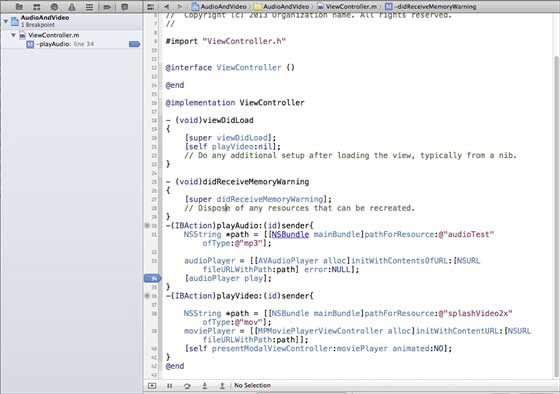Collapse the ViewController.m disclosure triangle
The width and height of the screenshot is (560, 394).
pos(13,35)
